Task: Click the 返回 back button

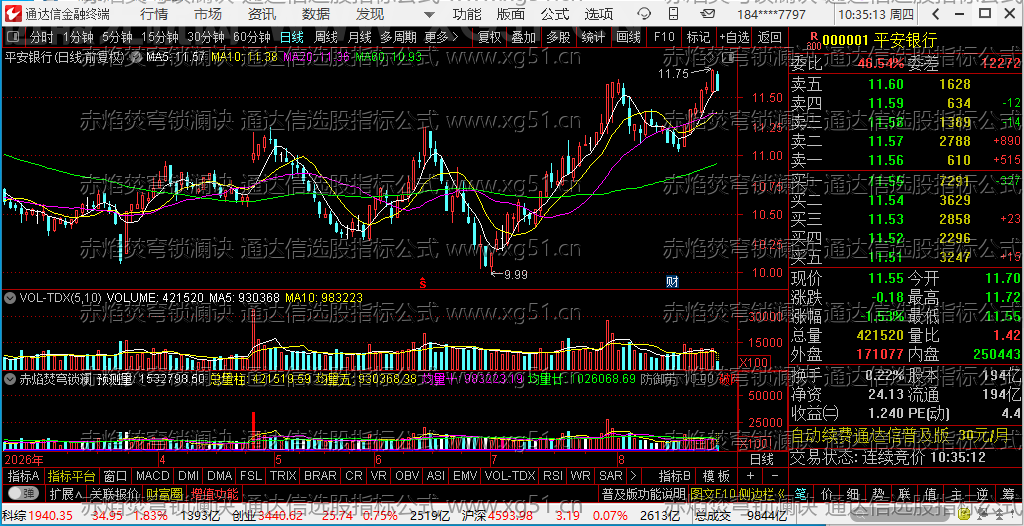Action: click(770, 37)
